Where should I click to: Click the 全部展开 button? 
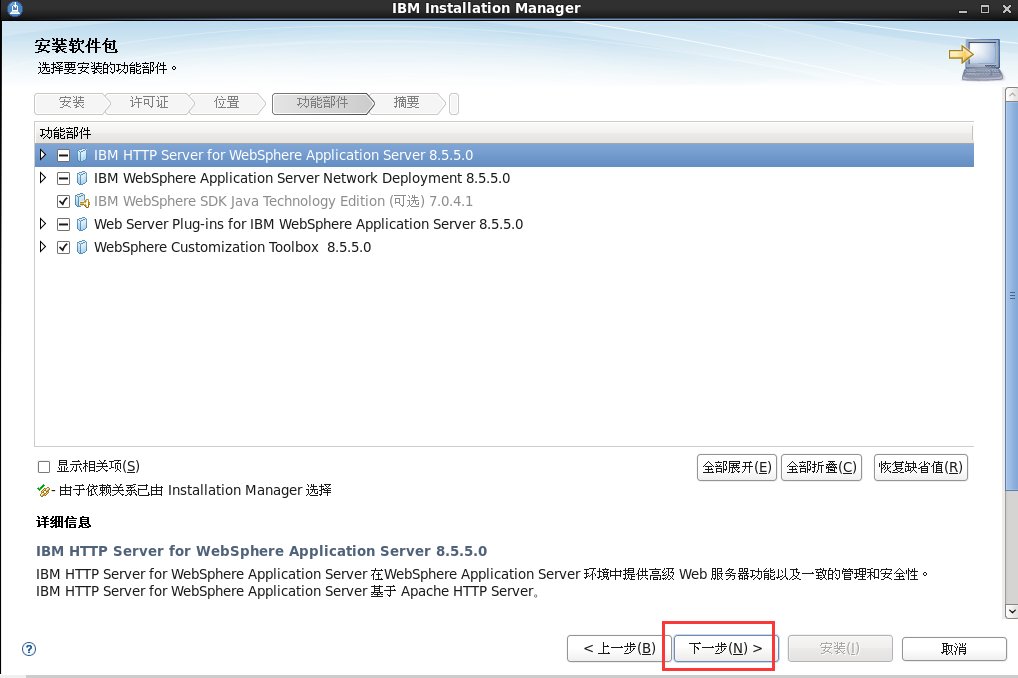(737, 467)
